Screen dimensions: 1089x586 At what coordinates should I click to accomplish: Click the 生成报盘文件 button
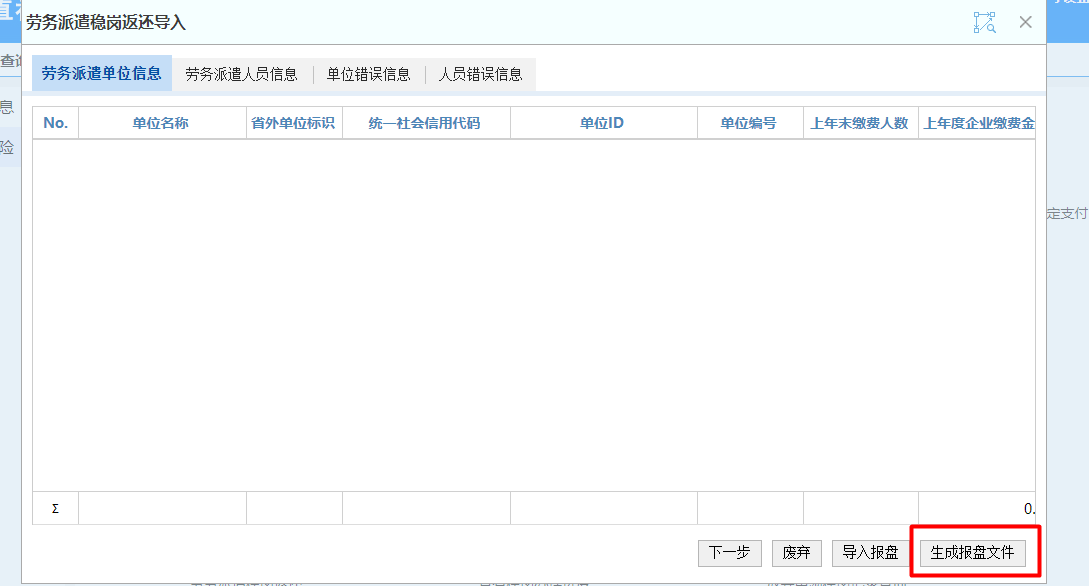tap(972, 553)
